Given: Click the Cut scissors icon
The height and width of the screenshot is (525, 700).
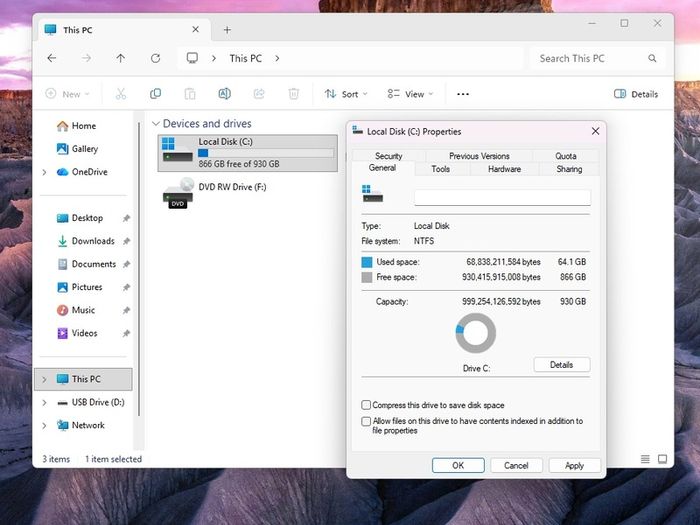Looking at the screenshot, I should tap(121, 94).
